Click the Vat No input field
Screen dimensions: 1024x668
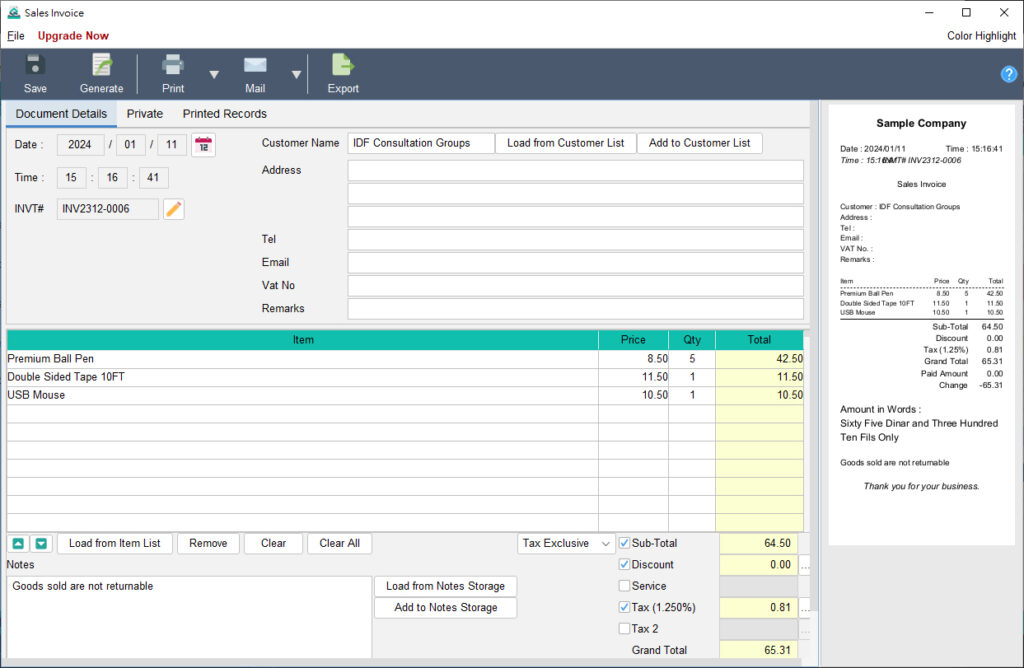(575, 286)
